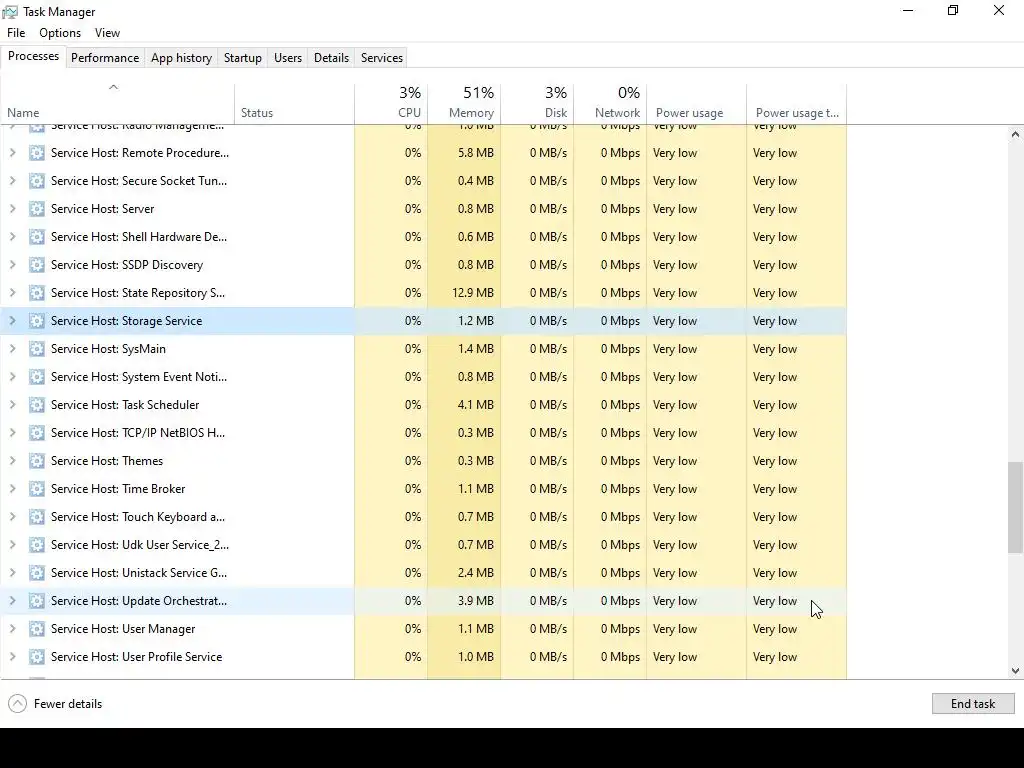
Task: Expand Service Host: Time Broker group
Action: point(12,490)
